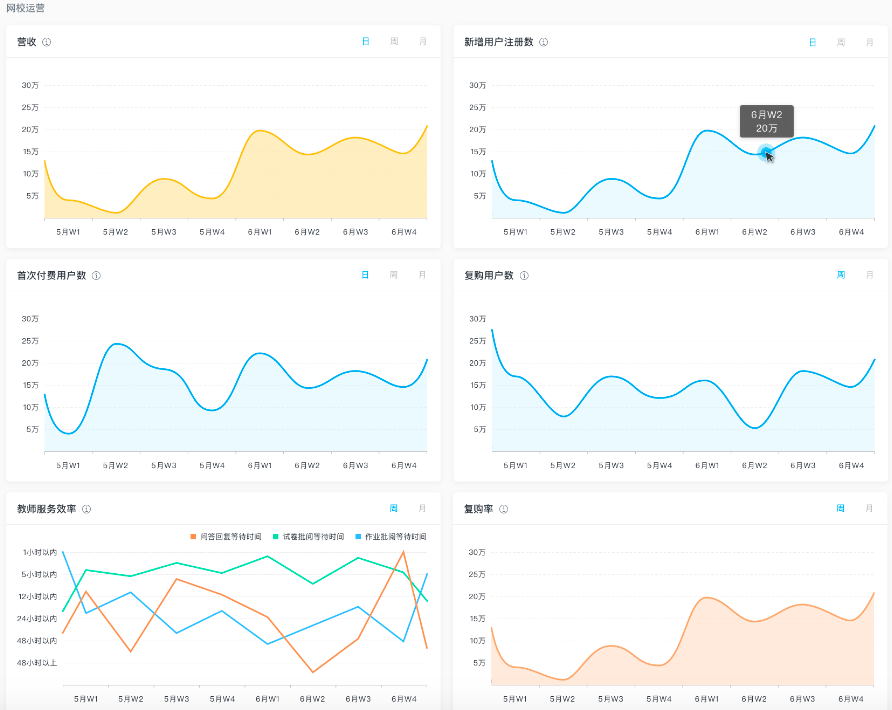Switch 首次付费用户数 chart to 周 view
The image size is (892, 710).
394,275
